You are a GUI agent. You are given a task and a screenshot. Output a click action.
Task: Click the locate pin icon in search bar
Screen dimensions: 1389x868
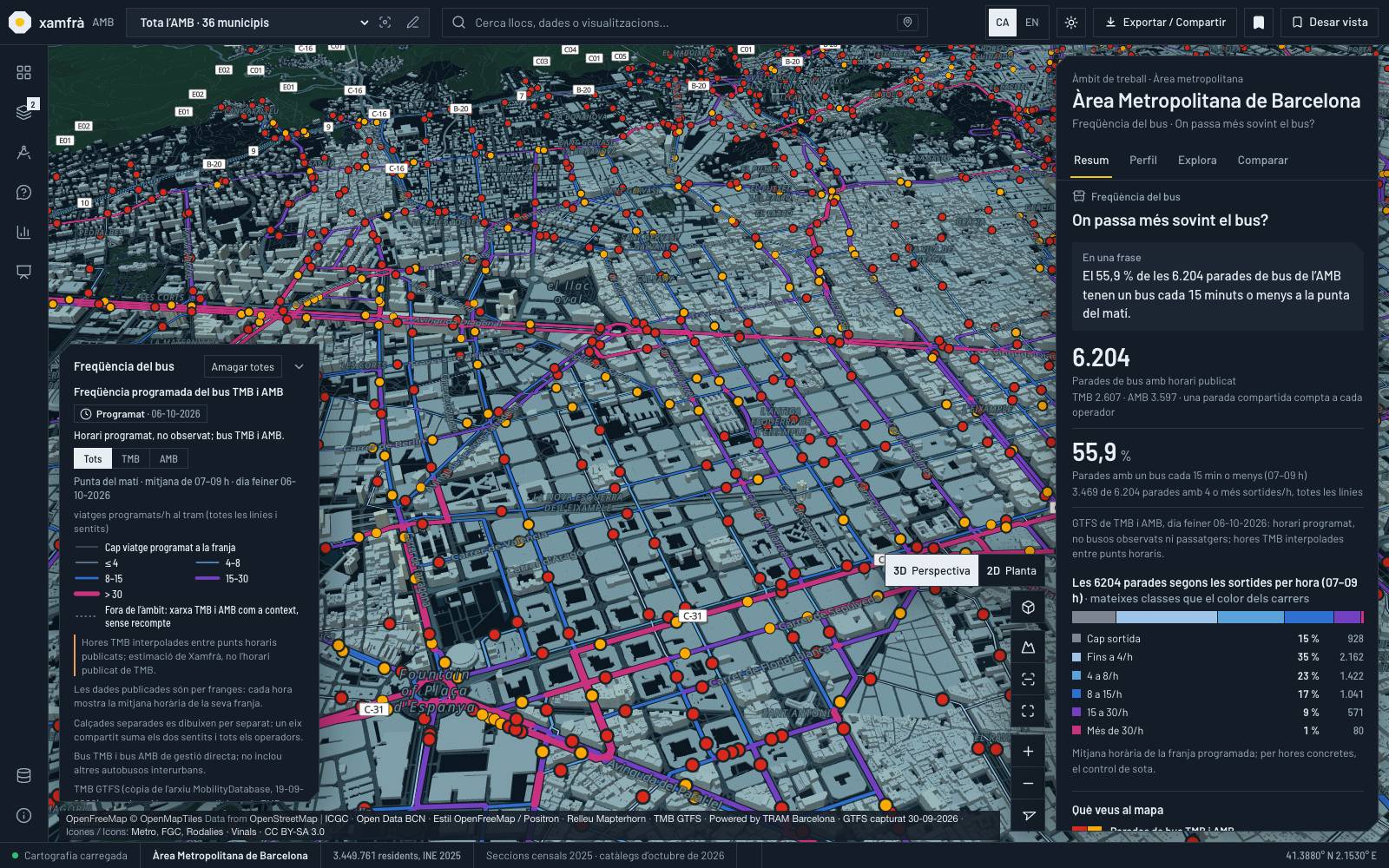click(x=908, y=23)
